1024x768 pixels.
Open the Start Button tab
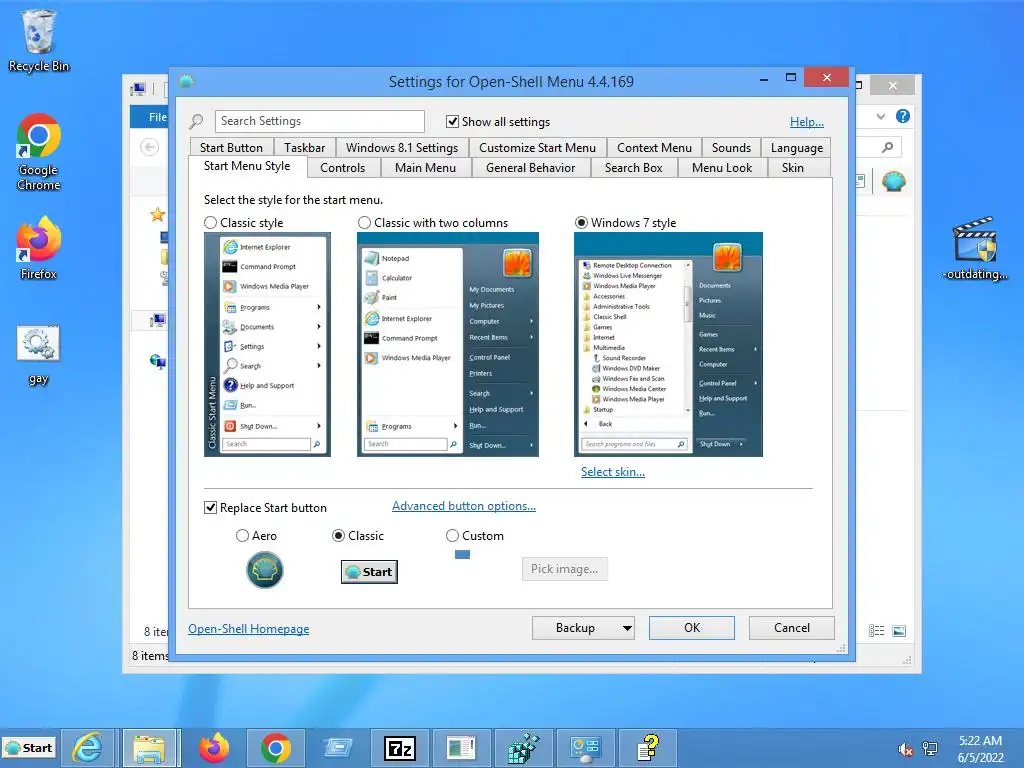(231, 148)
